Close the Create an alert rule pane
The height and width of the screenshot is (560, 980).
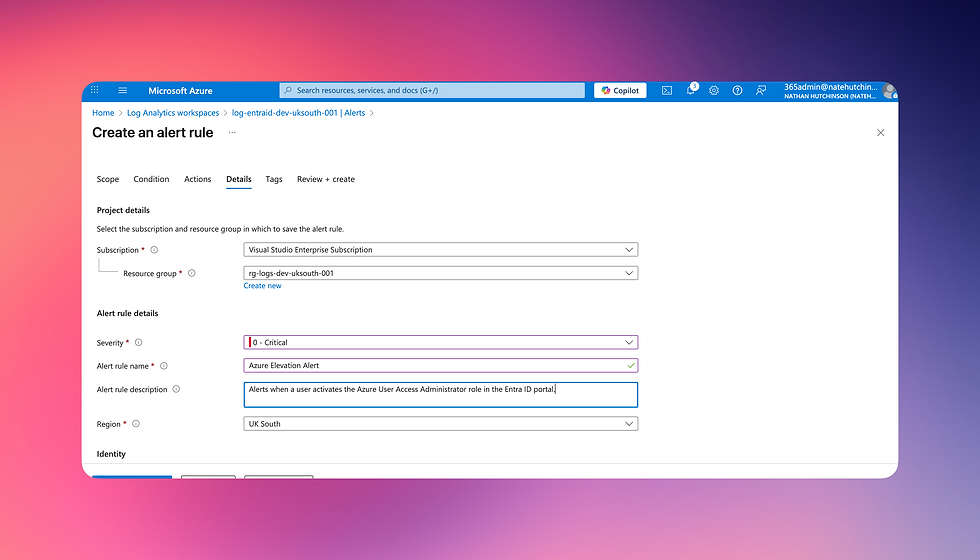881,132
